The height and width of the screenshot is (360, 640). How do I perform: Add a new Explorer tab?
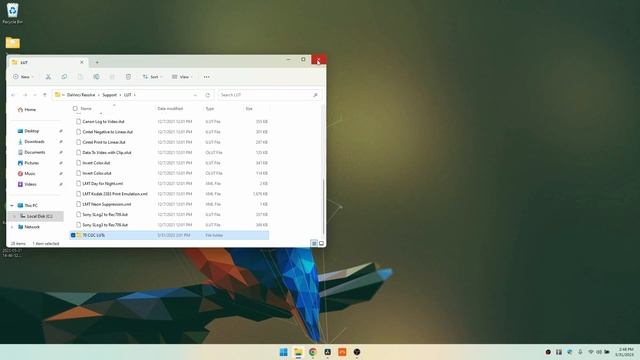point(97,62)
